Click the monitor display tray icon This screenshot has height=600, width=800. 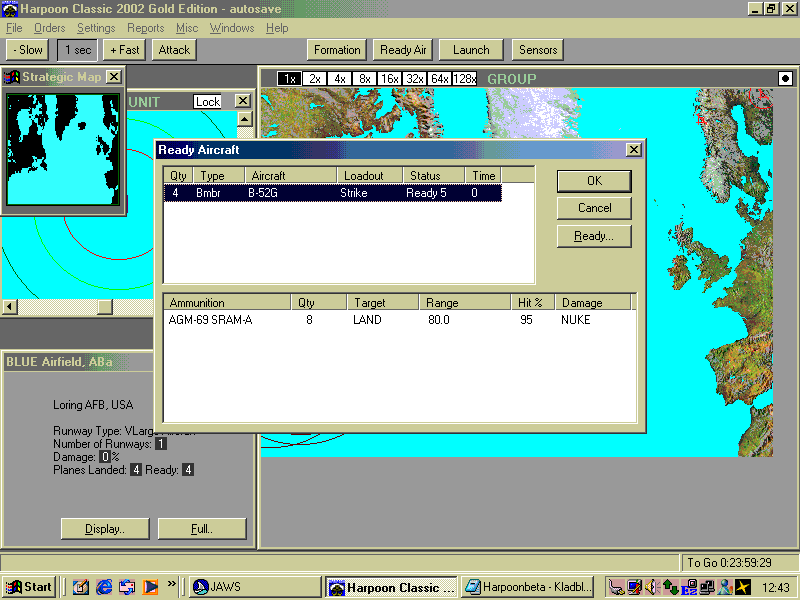point(635,587)
